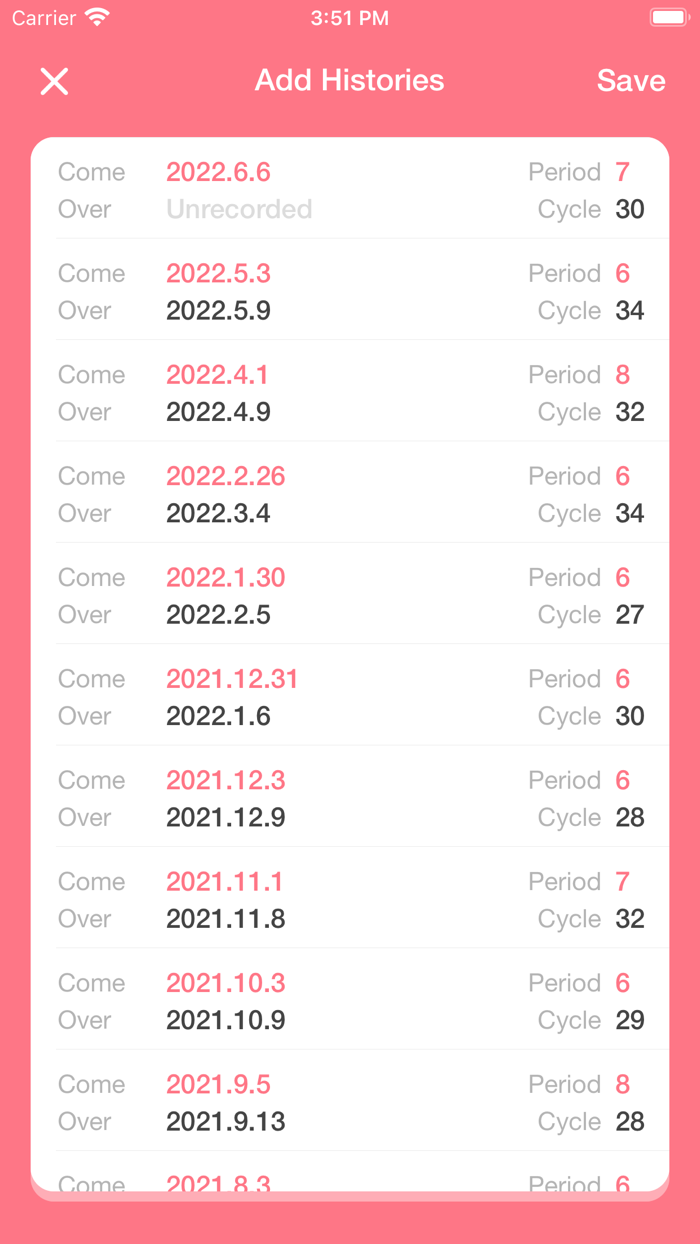Edit the Come date 2021.12.31
The width and height of the screenshot is (700, 1244).
pos(232,679)
